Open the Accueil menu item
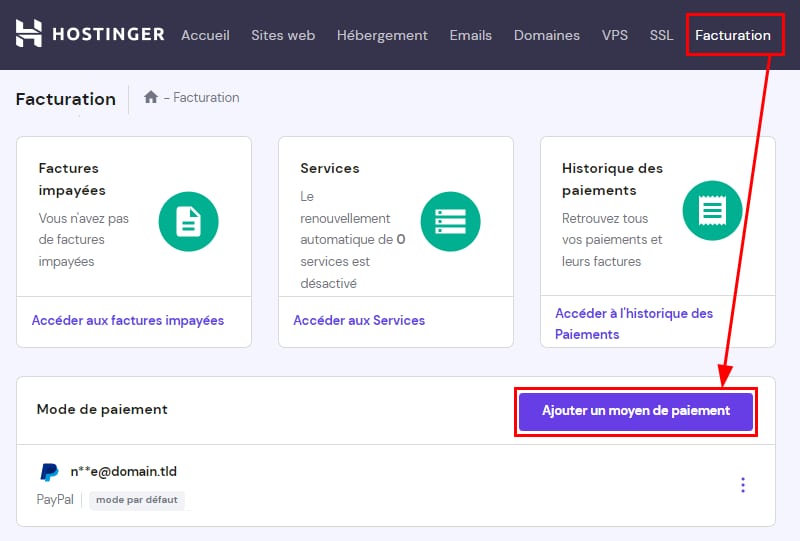Image resolution: width=800 pixels, height=541 pixels. click(205, 35)
